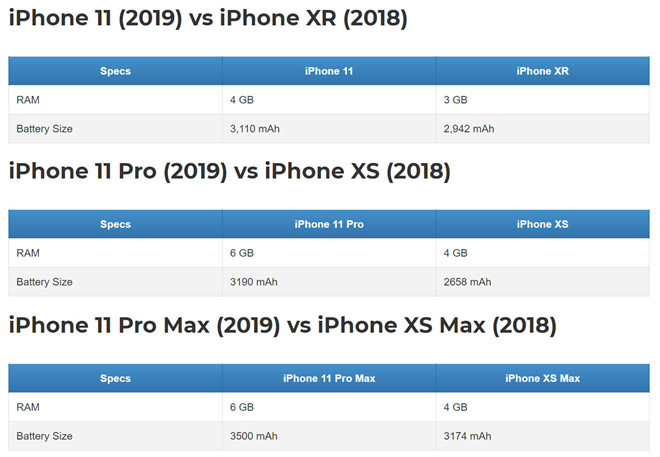Click the 2658 mAh battery value
The height and width of the screenshot is (457, 660).
point(467,282)
